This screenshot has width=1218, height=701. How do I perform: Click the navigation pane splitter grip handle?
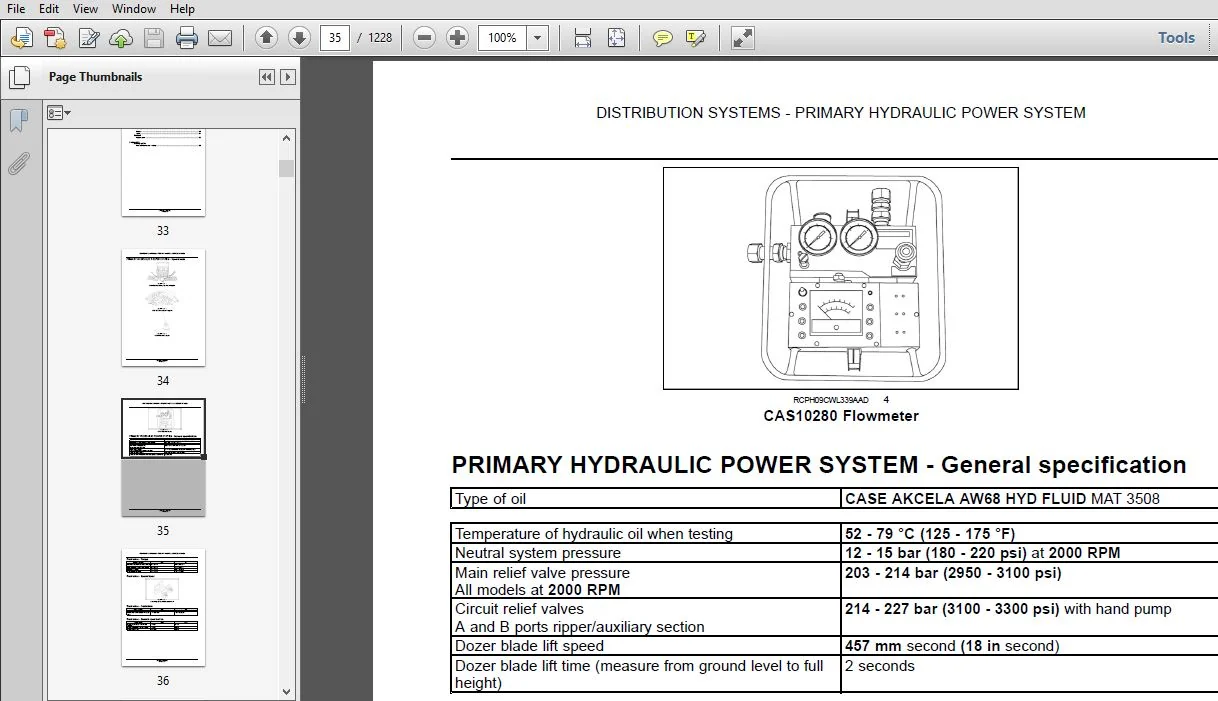(303, 380)
